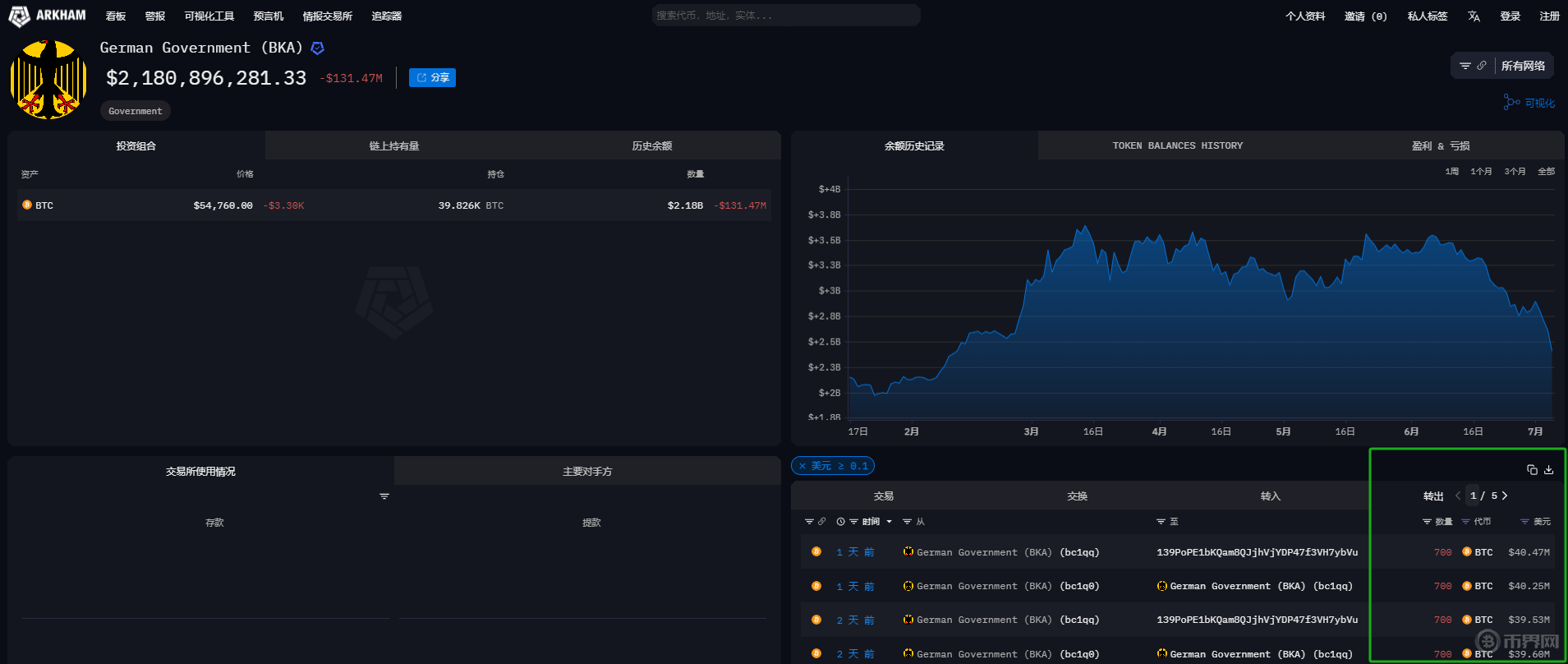Switch to the 链上持有量 tab
This screenshot has width=1568, height=664.
click(x=394, y=145)
